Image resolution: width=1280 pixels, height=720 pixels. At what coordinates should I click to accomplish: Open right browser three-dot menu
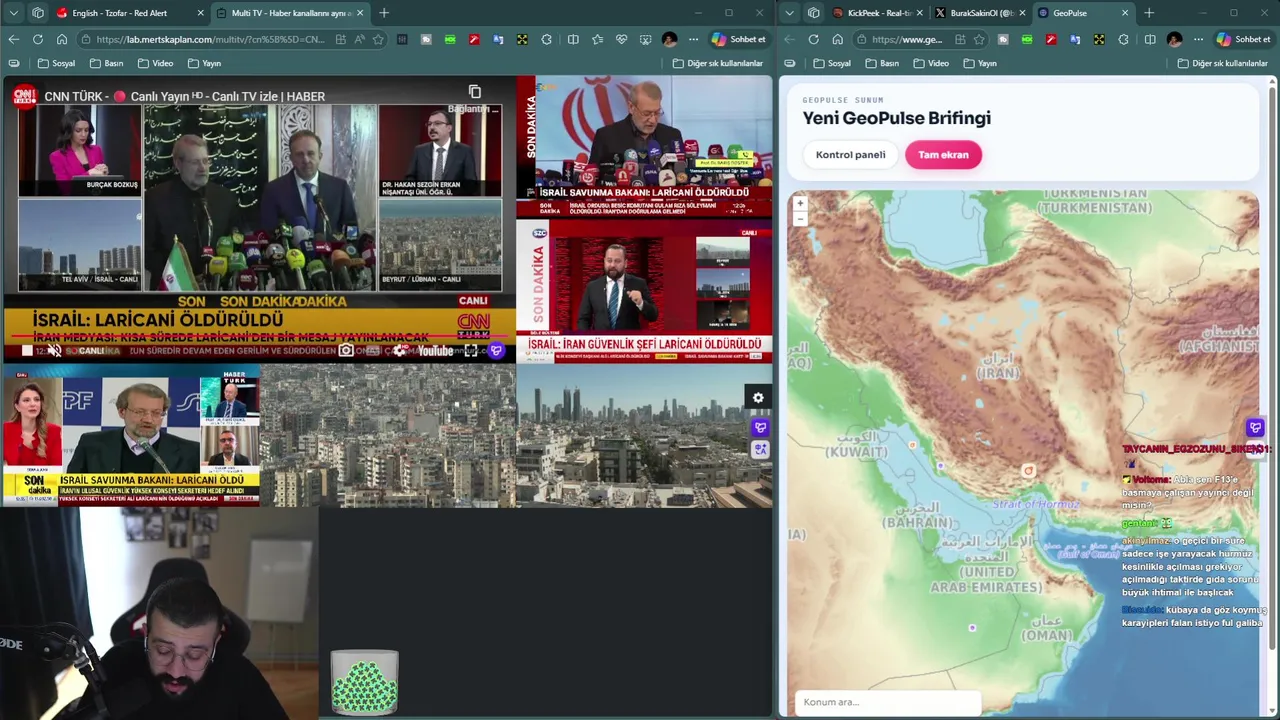[x=1198, y=39]
